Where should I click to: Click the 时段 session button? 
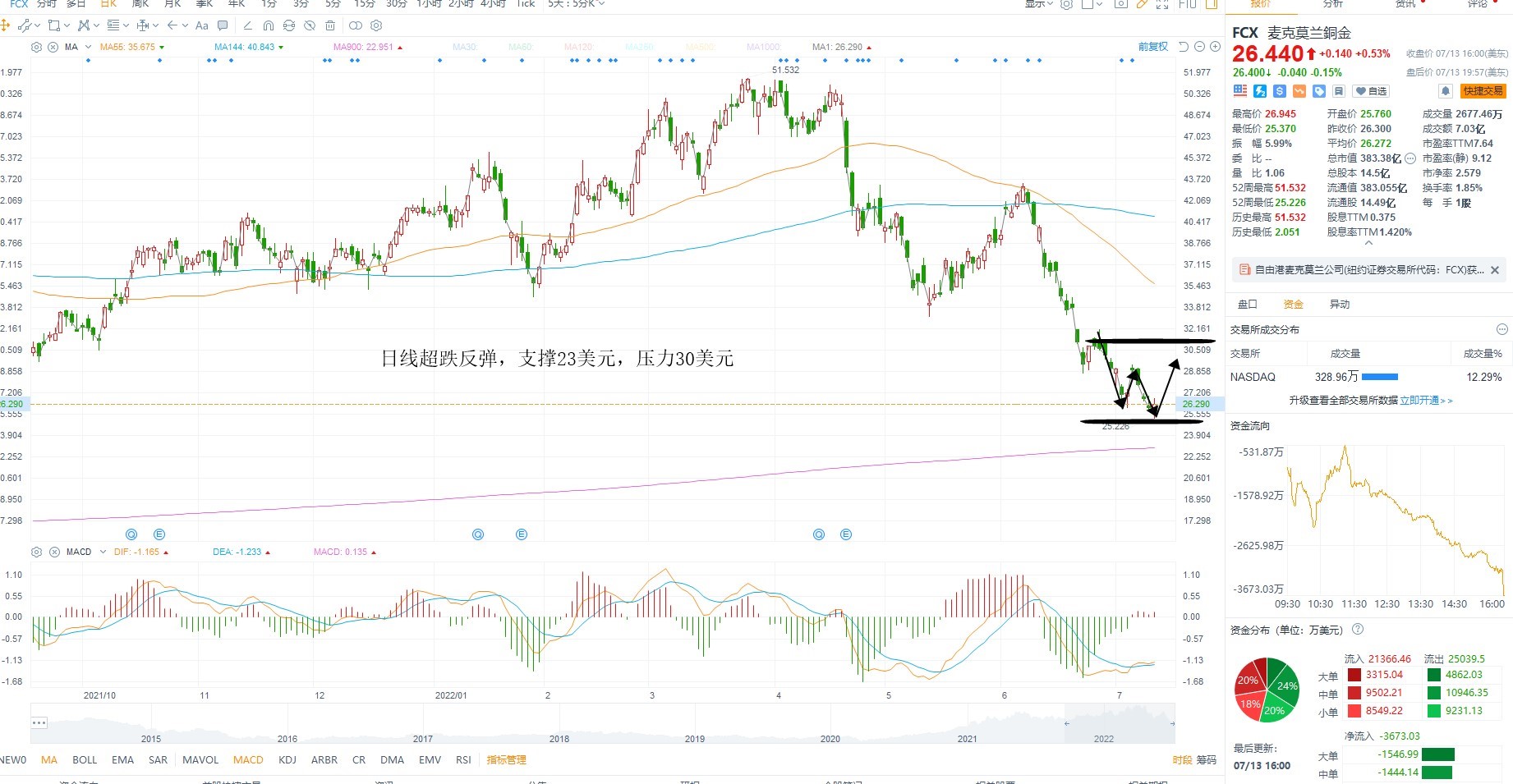[x=1182, y=760]
